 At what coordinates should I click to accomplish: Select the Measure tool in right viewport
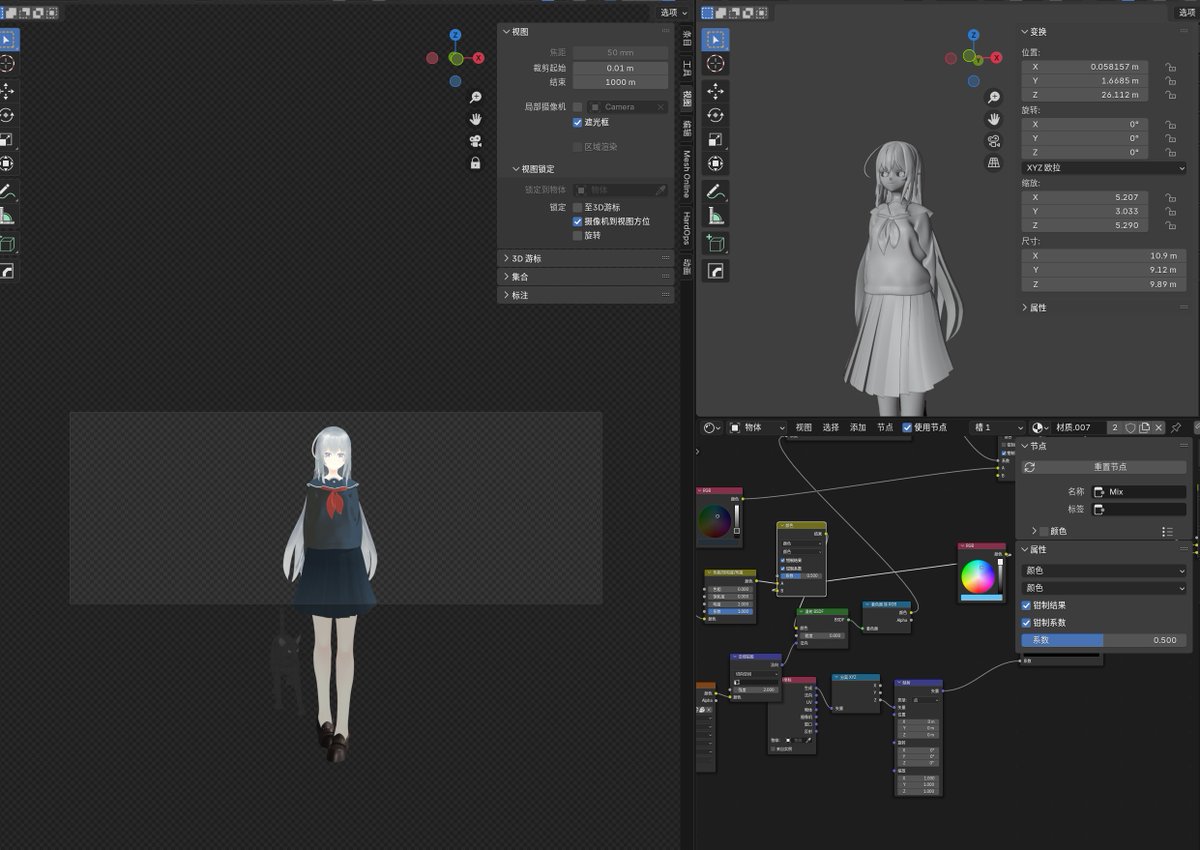[x=715, y=215]
